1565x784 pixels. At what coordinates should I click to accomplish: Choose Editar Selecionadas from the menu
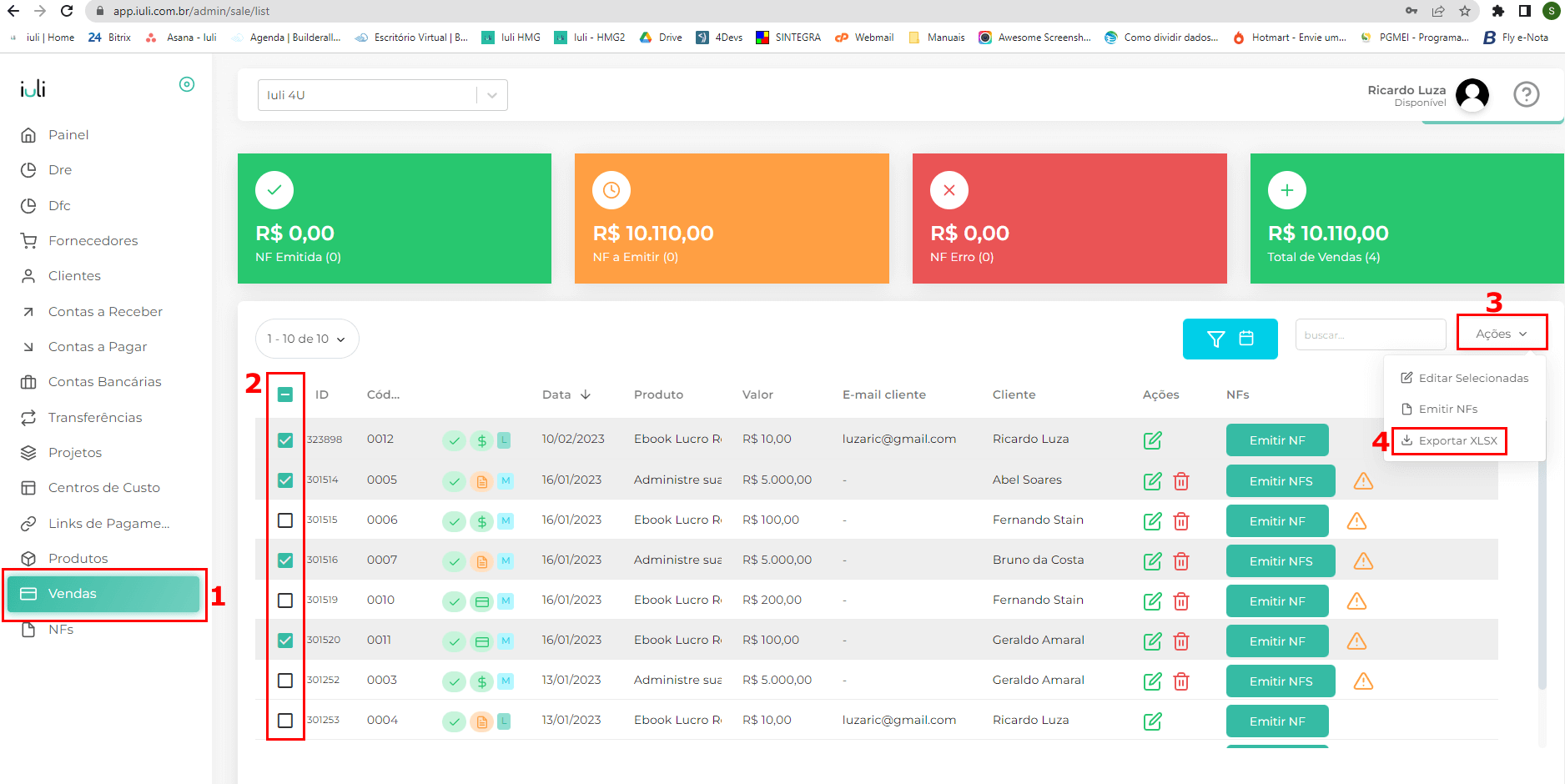(1464, 378)
